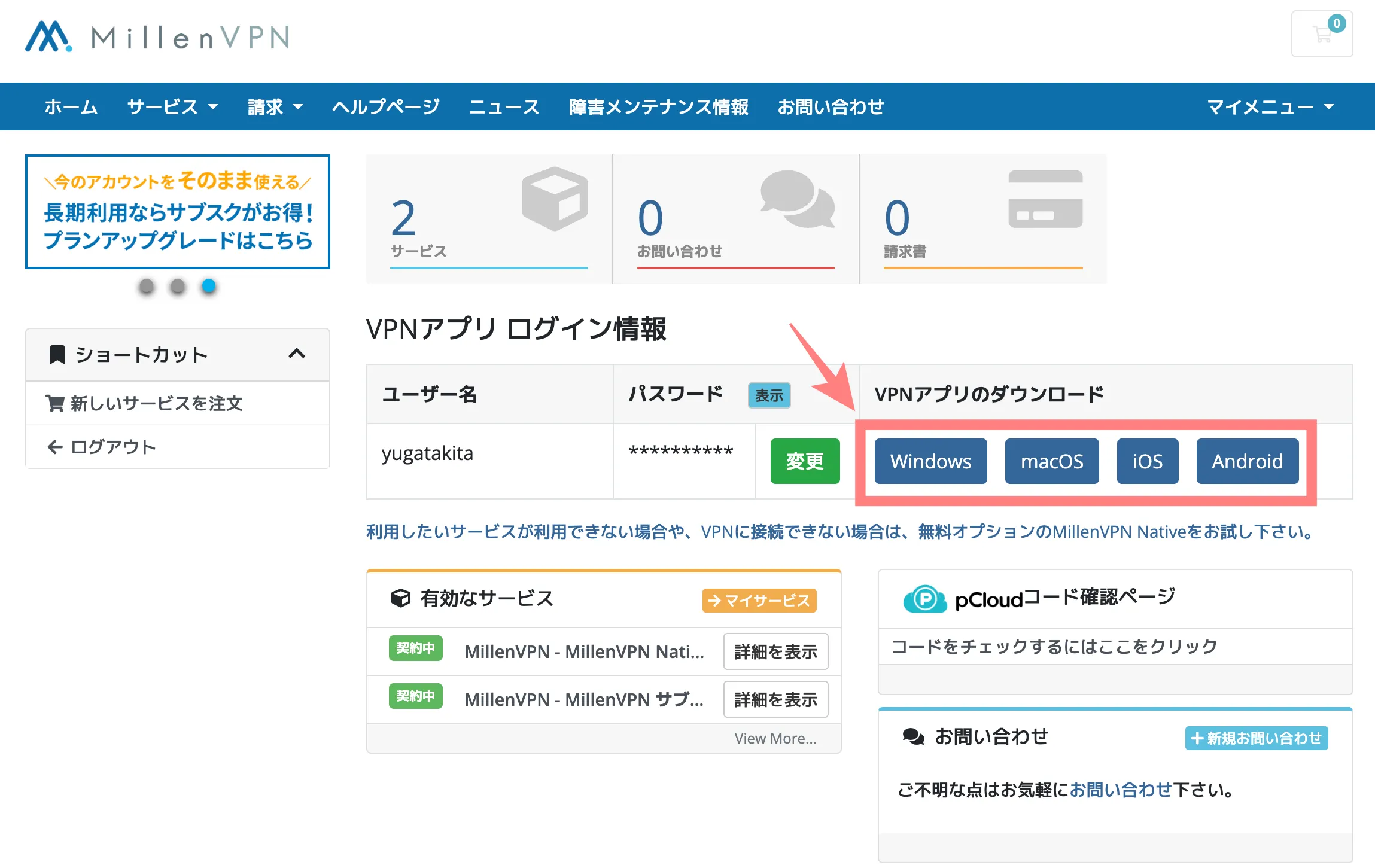Click the MillenVPN logo
The height and width of the screenshot is (868, 1375).
click(156, 37)
